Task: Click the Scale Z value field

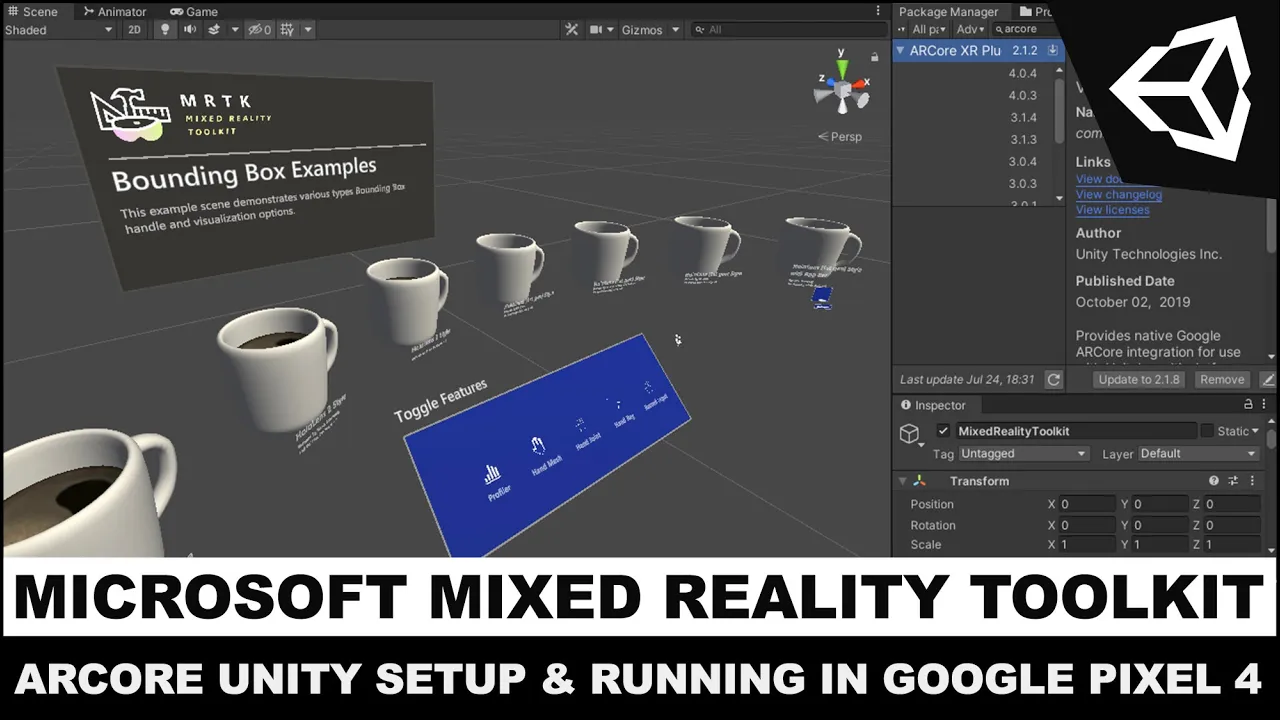Action: pos(1232,545)
